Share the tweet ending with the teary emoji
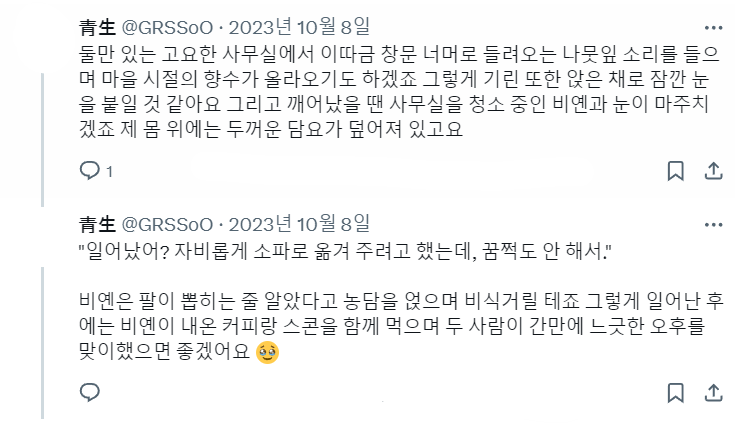 coord(713,393)
